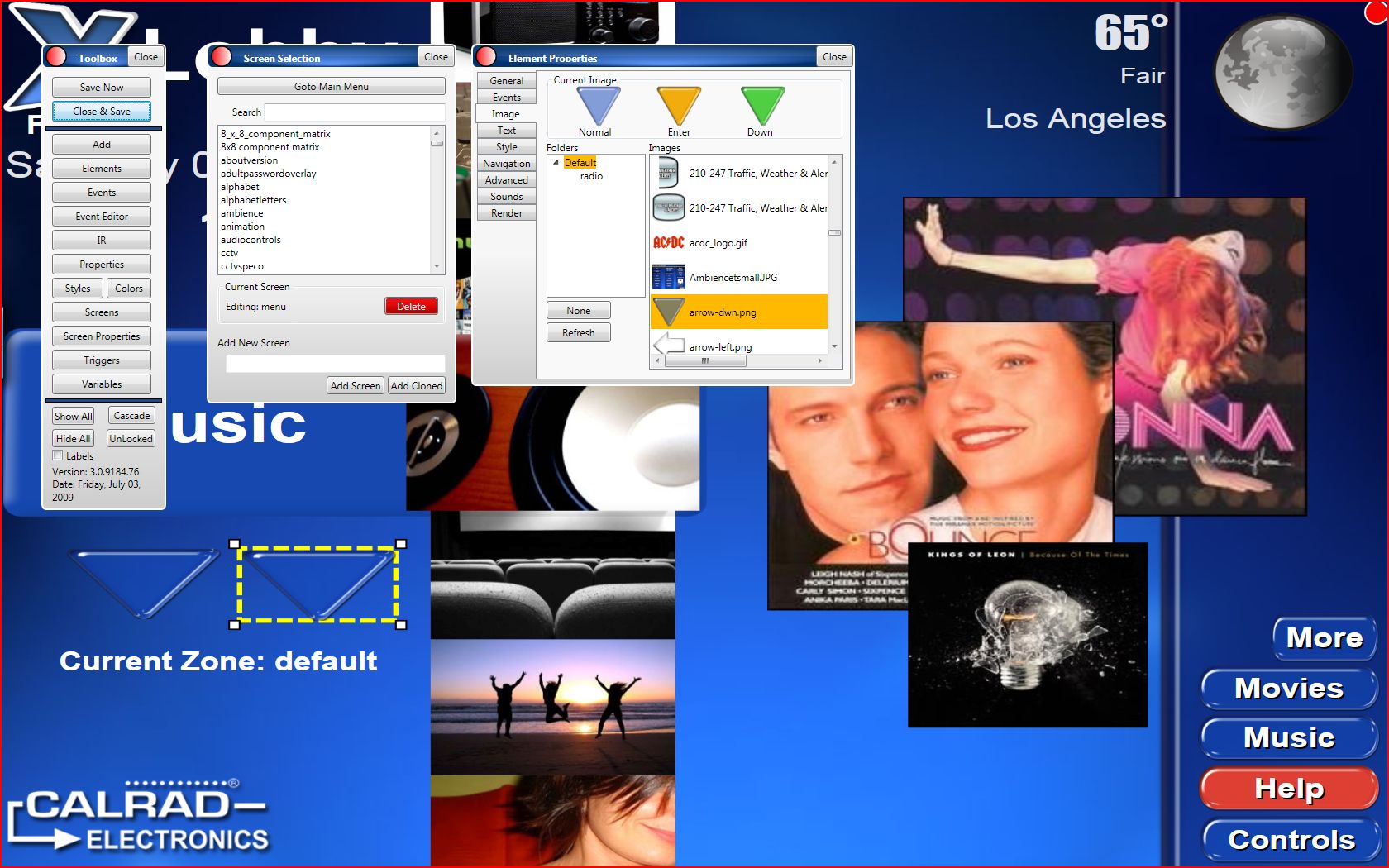Click the orange Enter triangle image
The width and height of the screenshot is (1389, 868).
(x=679, y=105)
